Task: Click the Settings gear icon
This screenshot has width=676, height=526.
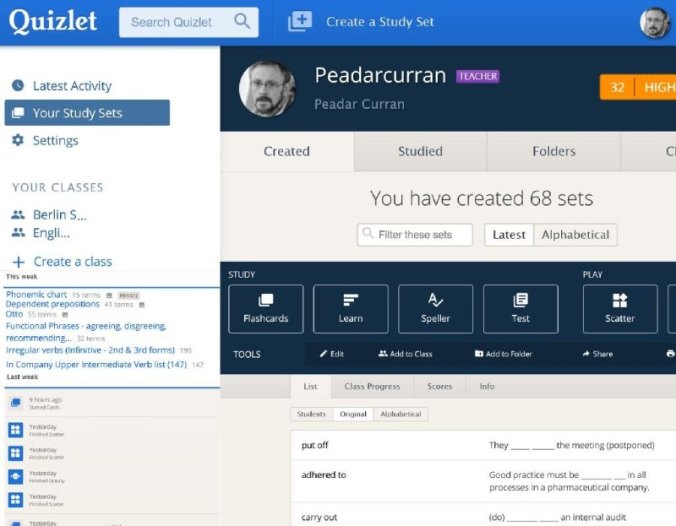Action: pos(18,140)
